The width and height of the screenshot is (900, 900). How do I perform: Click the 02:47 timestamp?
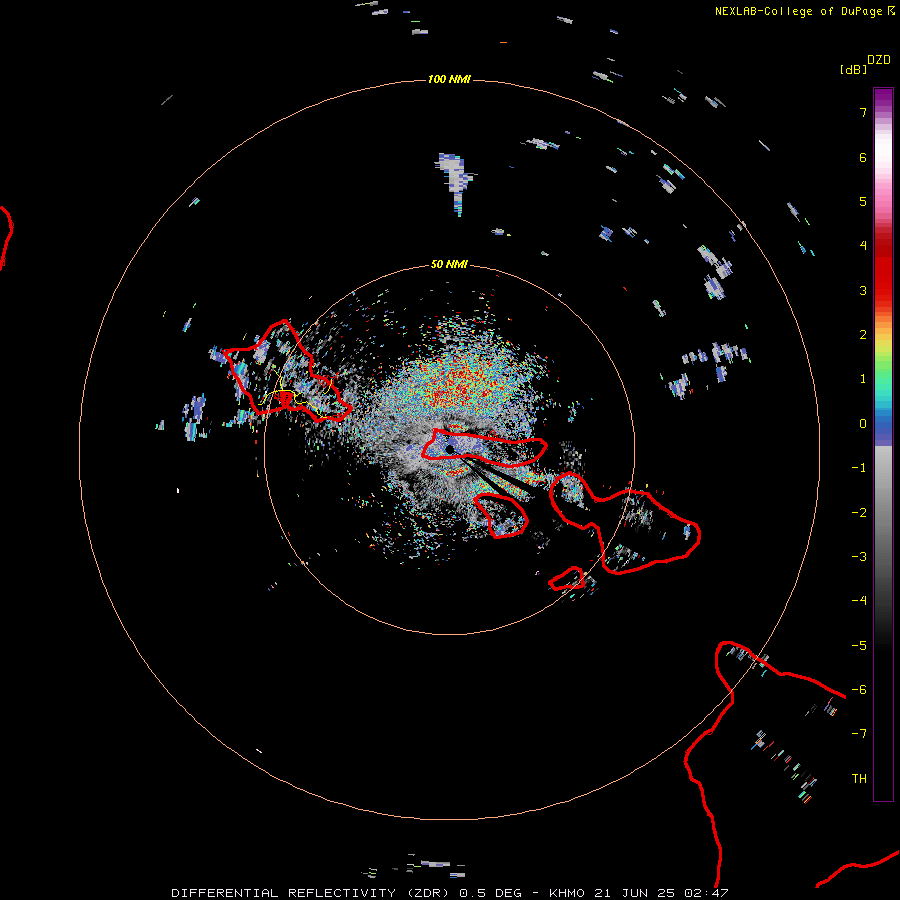coord(707,893)
